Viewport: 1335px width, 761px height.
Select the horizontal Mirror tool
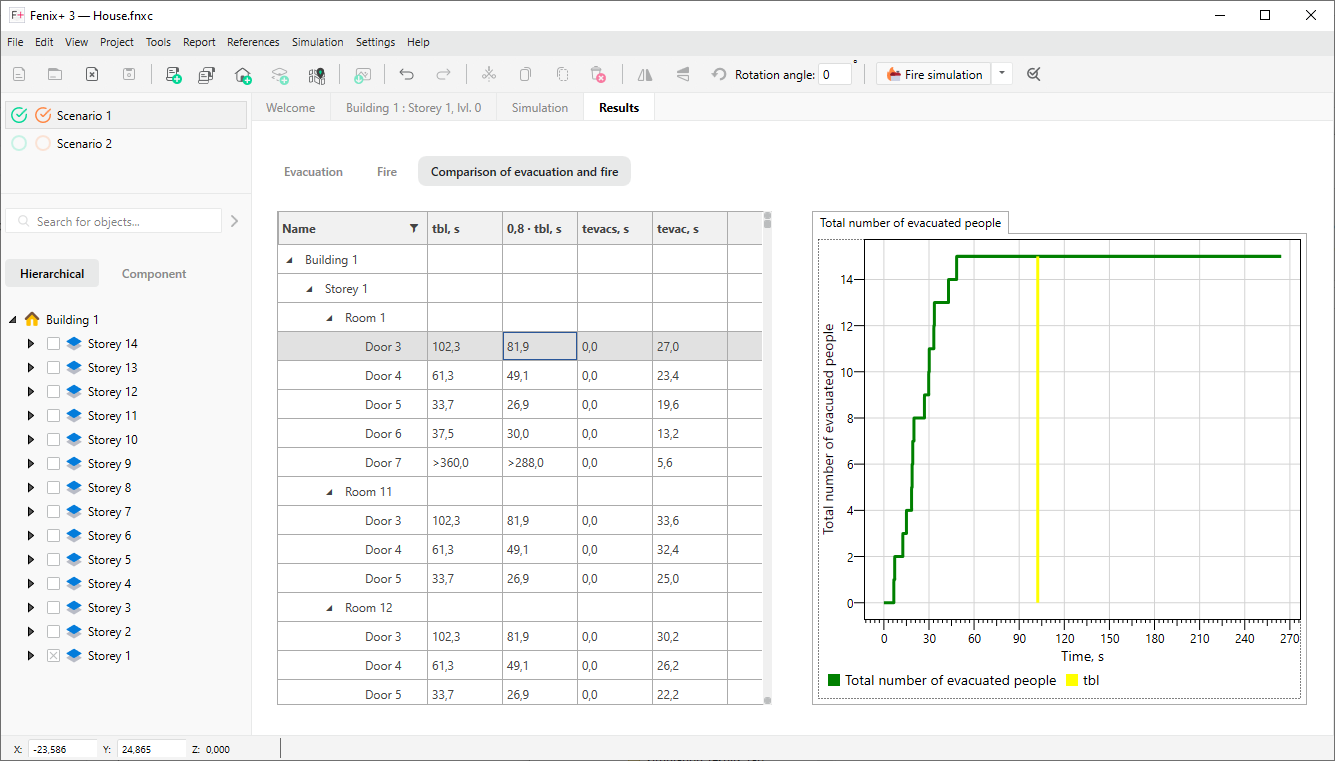[x=644, y=73]
